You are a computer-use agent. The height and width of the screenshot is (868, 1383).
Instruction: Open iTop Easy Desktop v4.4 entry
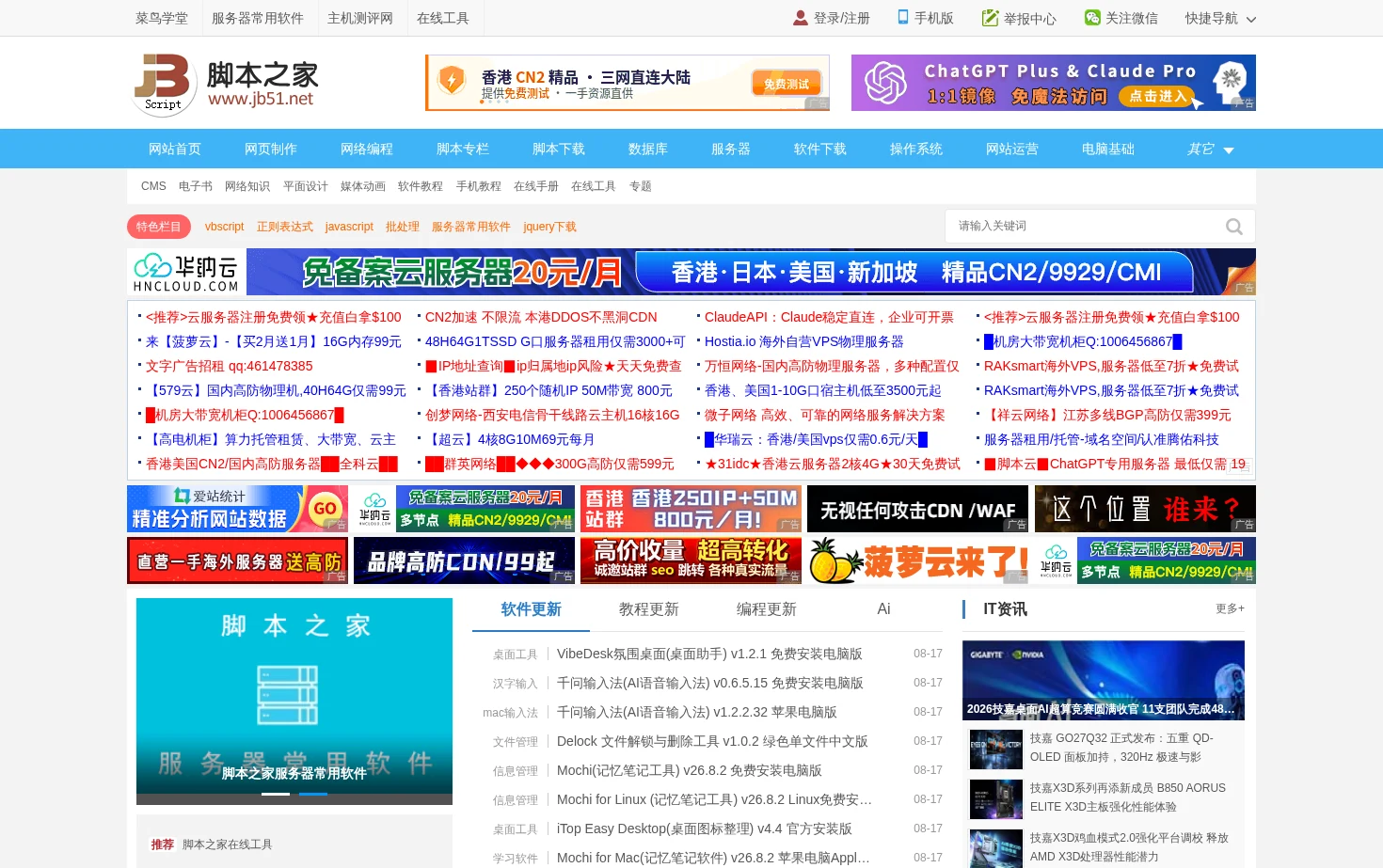[x=704, y=829]
